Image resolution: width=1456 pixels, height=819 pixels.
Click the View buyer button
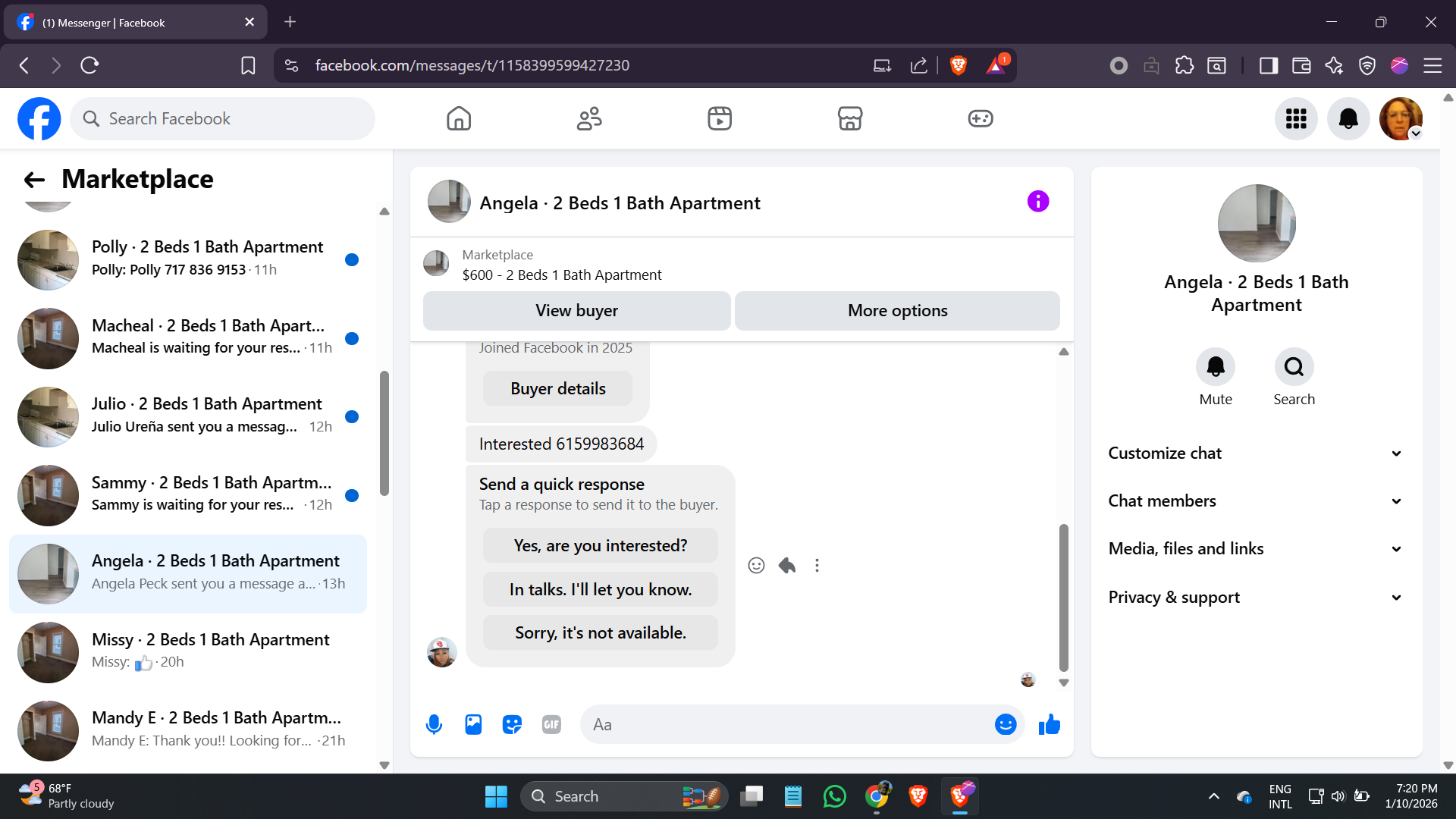pyautogui.click(x=576, y=311)
